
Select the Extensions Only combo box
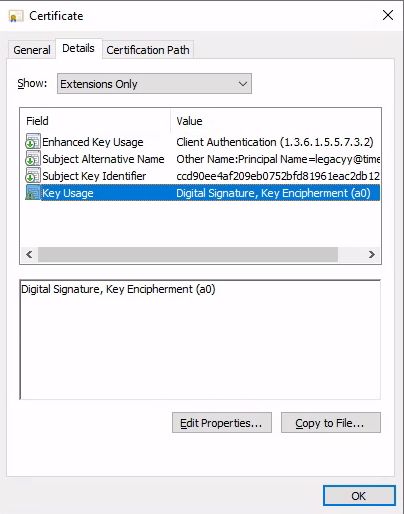click(x=154, y=84)
